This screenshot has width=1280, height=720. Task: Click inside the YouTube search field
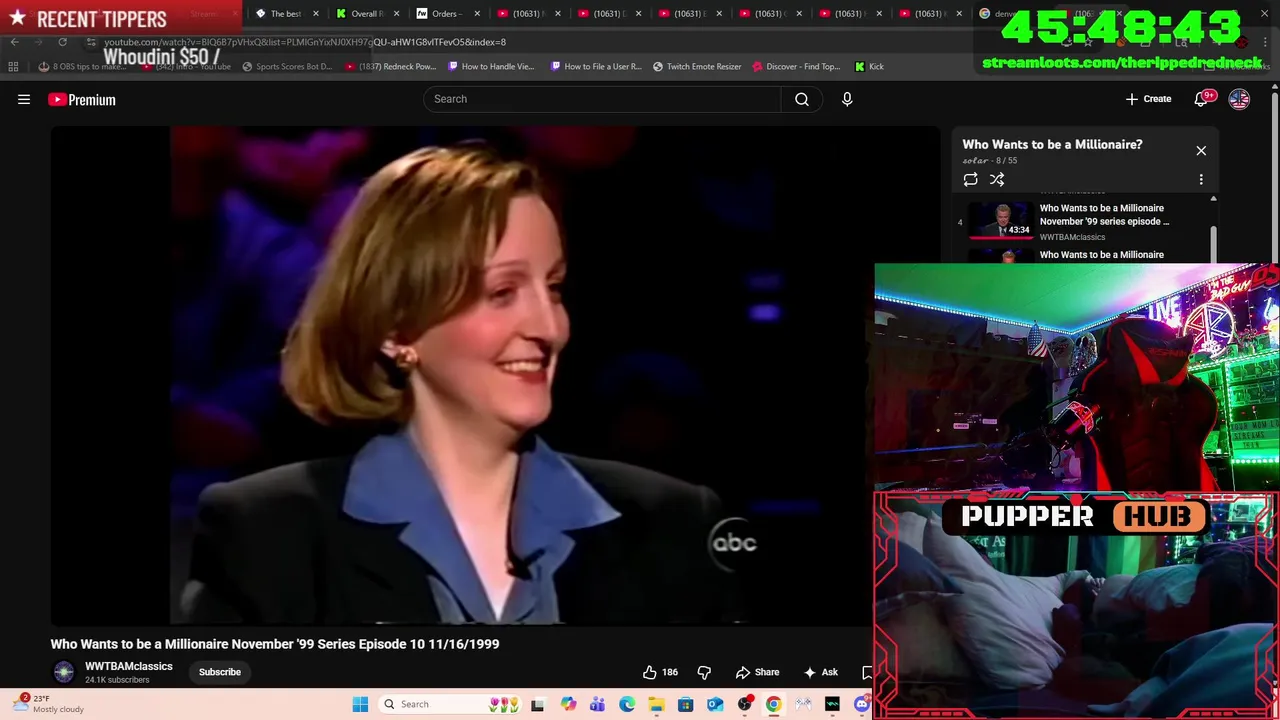click(603, 99)
